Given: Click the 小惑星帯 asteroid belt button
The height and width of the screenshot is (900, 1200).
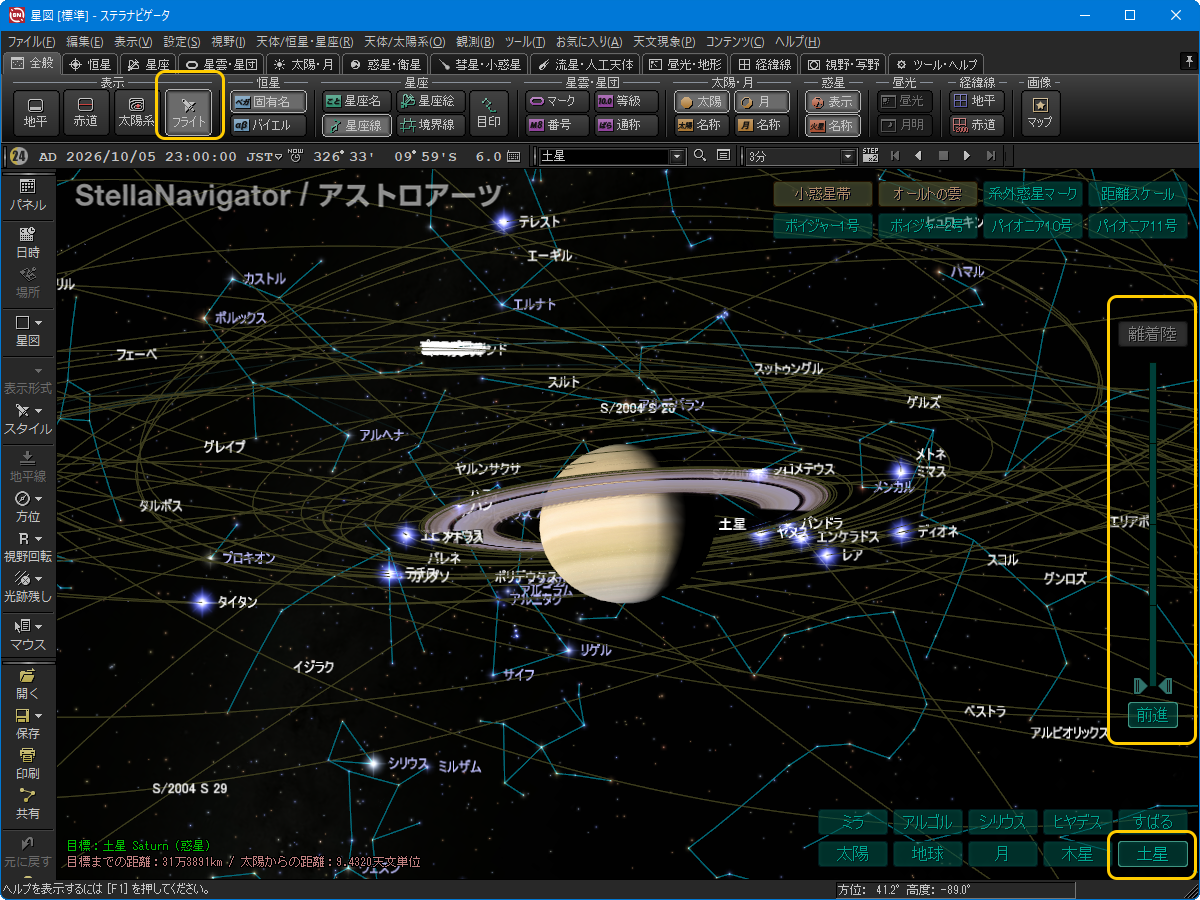Looking at the screenshot, I should [x=822, y=194].
